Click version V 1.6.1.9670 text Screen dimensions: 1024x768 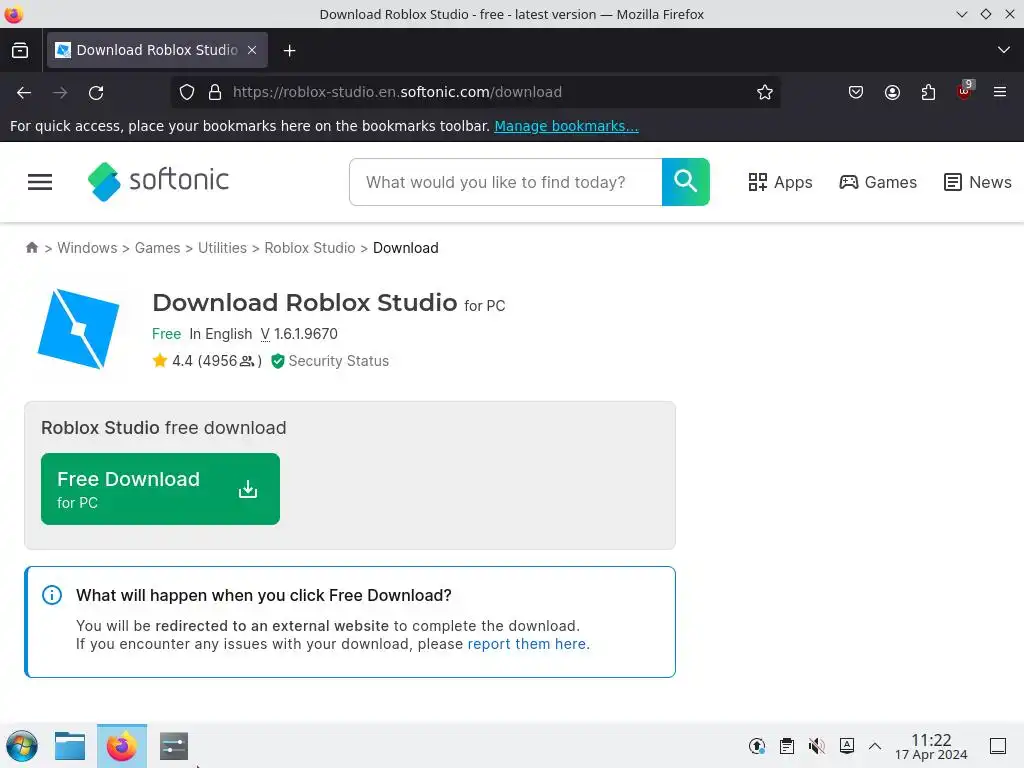pyautogui.click(x=299, y=334)
